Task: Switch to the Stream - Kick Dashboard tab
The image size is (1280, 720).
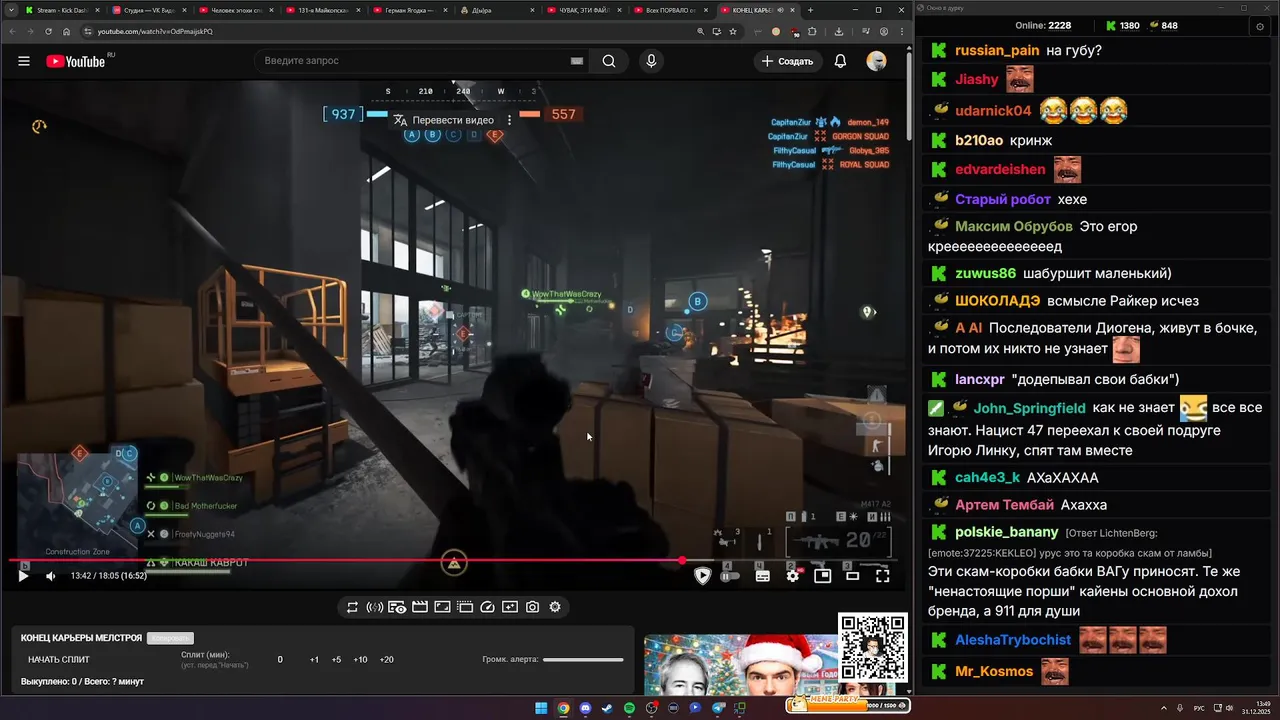Action: [61, 10]
